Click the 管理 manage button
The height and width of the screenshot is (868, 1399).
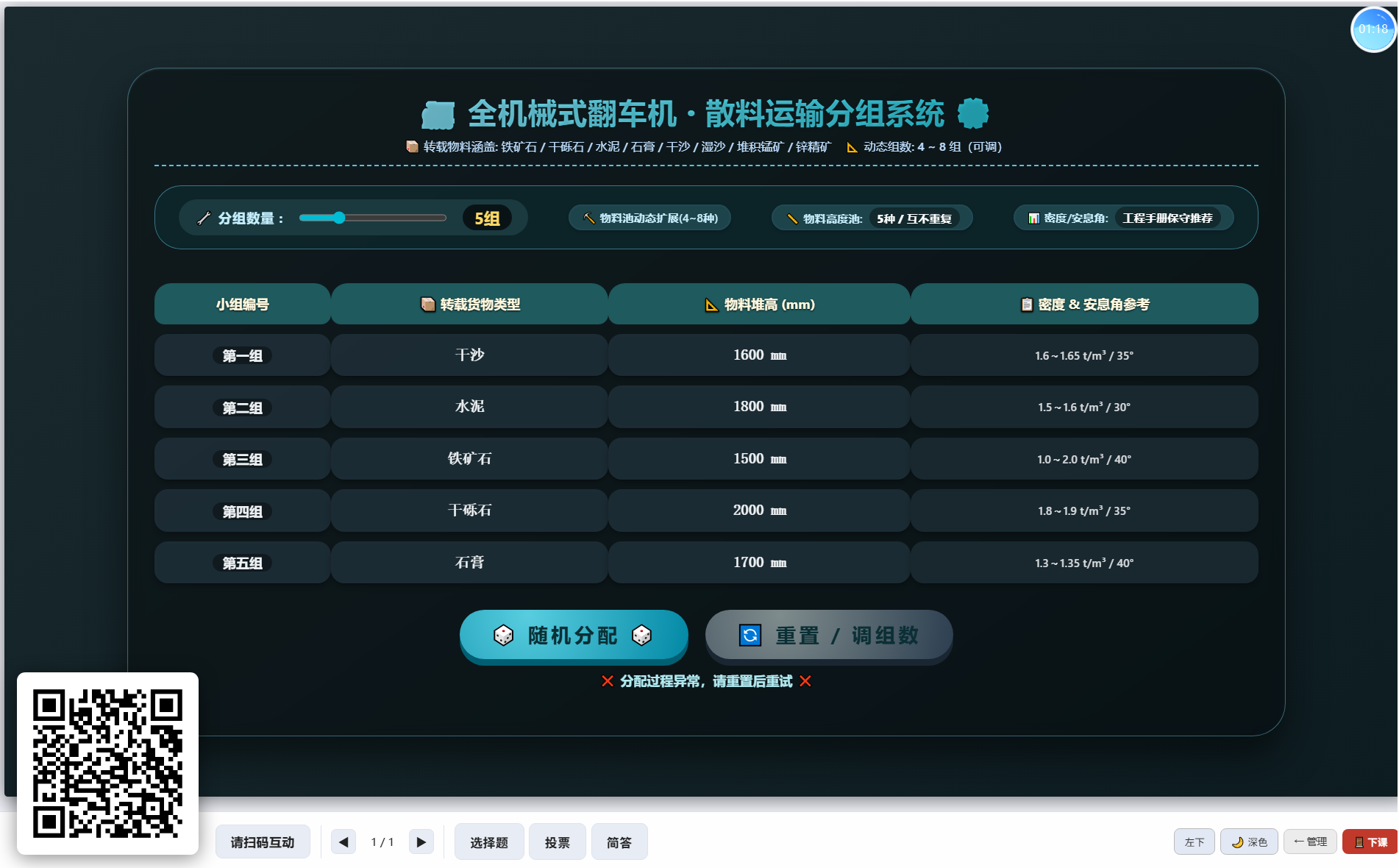(1310, 842)
